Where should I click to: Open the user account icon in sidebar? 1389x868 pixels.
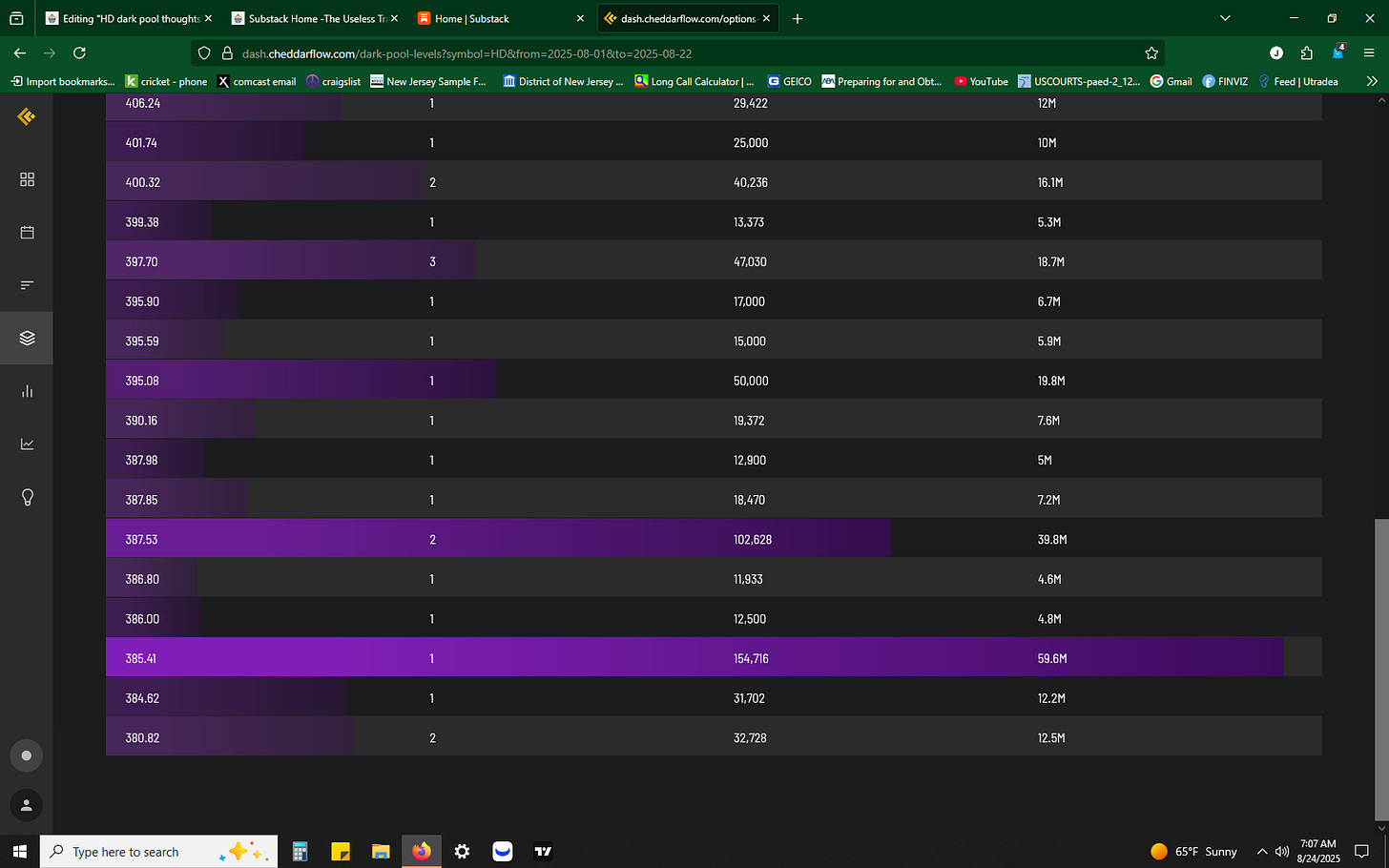click(27, 805)
